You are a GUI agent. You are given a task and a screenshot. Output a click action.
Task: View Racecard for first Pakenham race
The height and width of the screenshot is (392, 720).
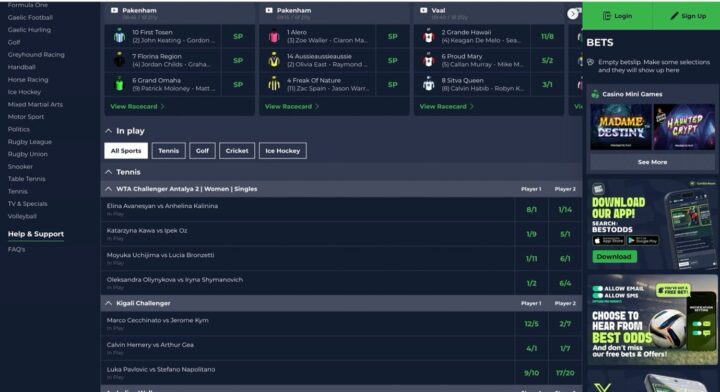[x=137, y=106]
